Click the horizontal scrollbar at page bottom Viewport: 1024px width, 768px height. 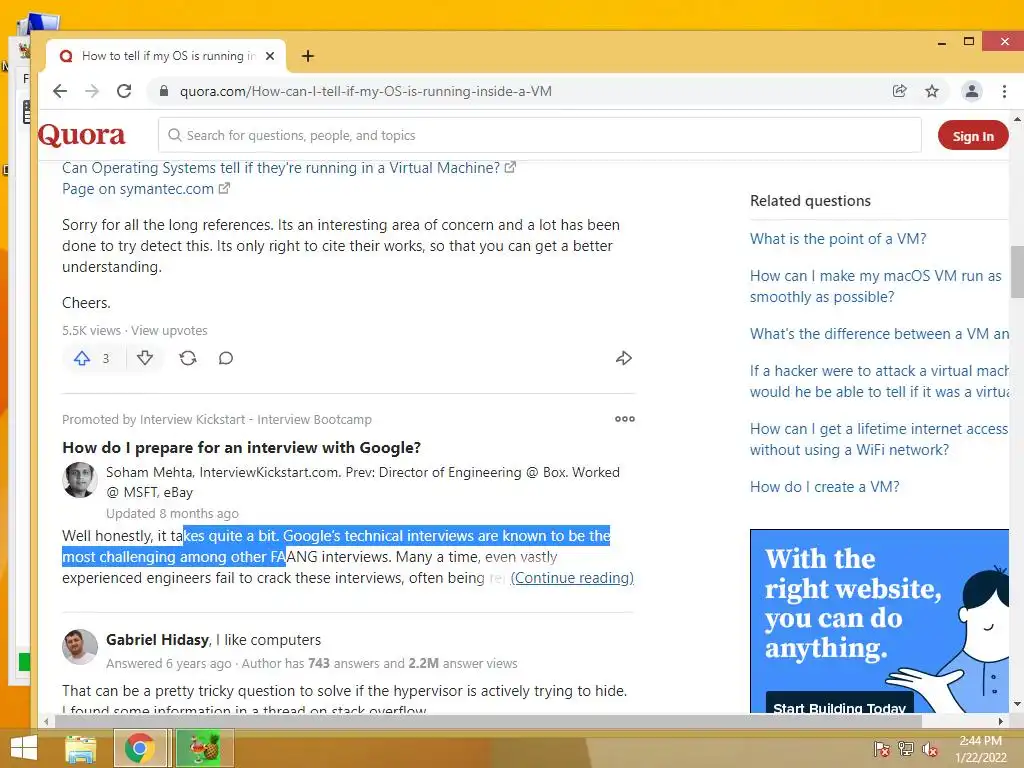pos(488,722)
